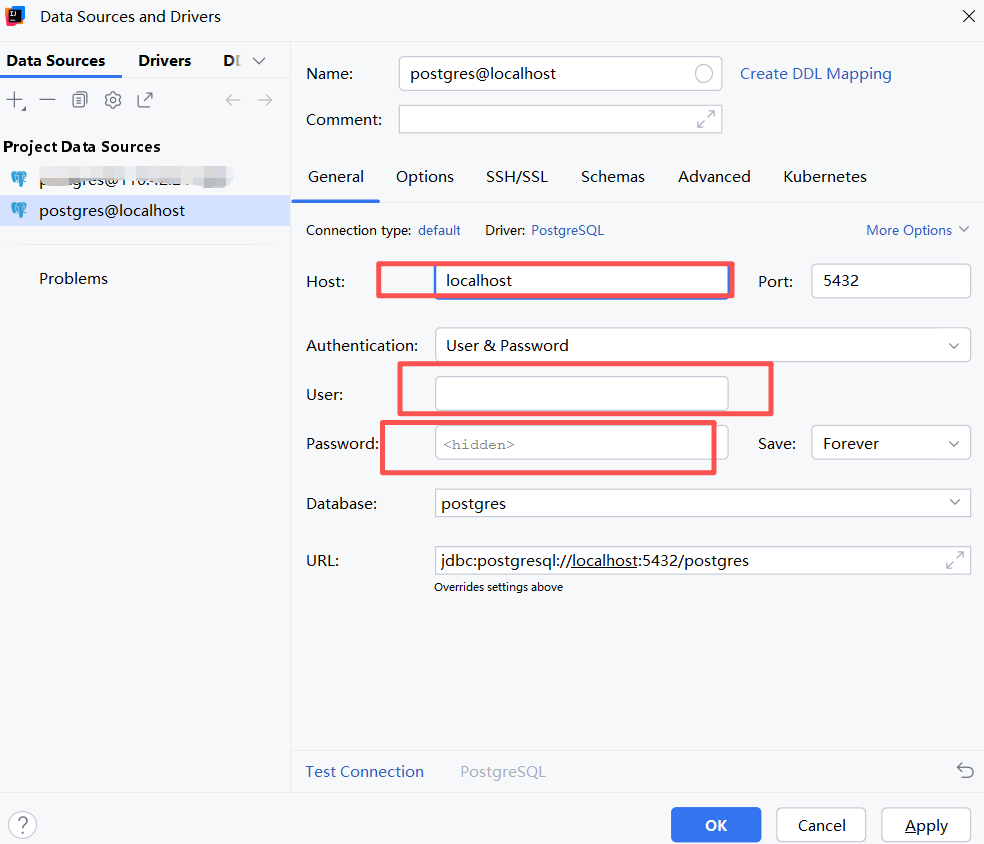Open the Schemas tab
Screen dimensions: 984x844
pyautogui.click(x=613, y=177)
